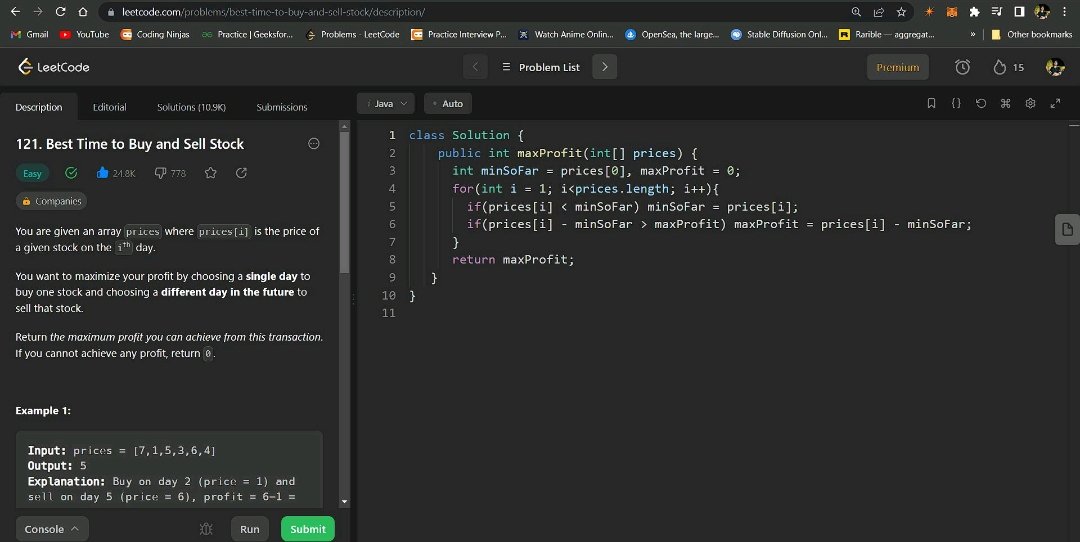Image resolution: width=1080 pixels, height=542 pixels.
Task: Enter fullscreen editor mode
Action: click(x=1055, y=103)
